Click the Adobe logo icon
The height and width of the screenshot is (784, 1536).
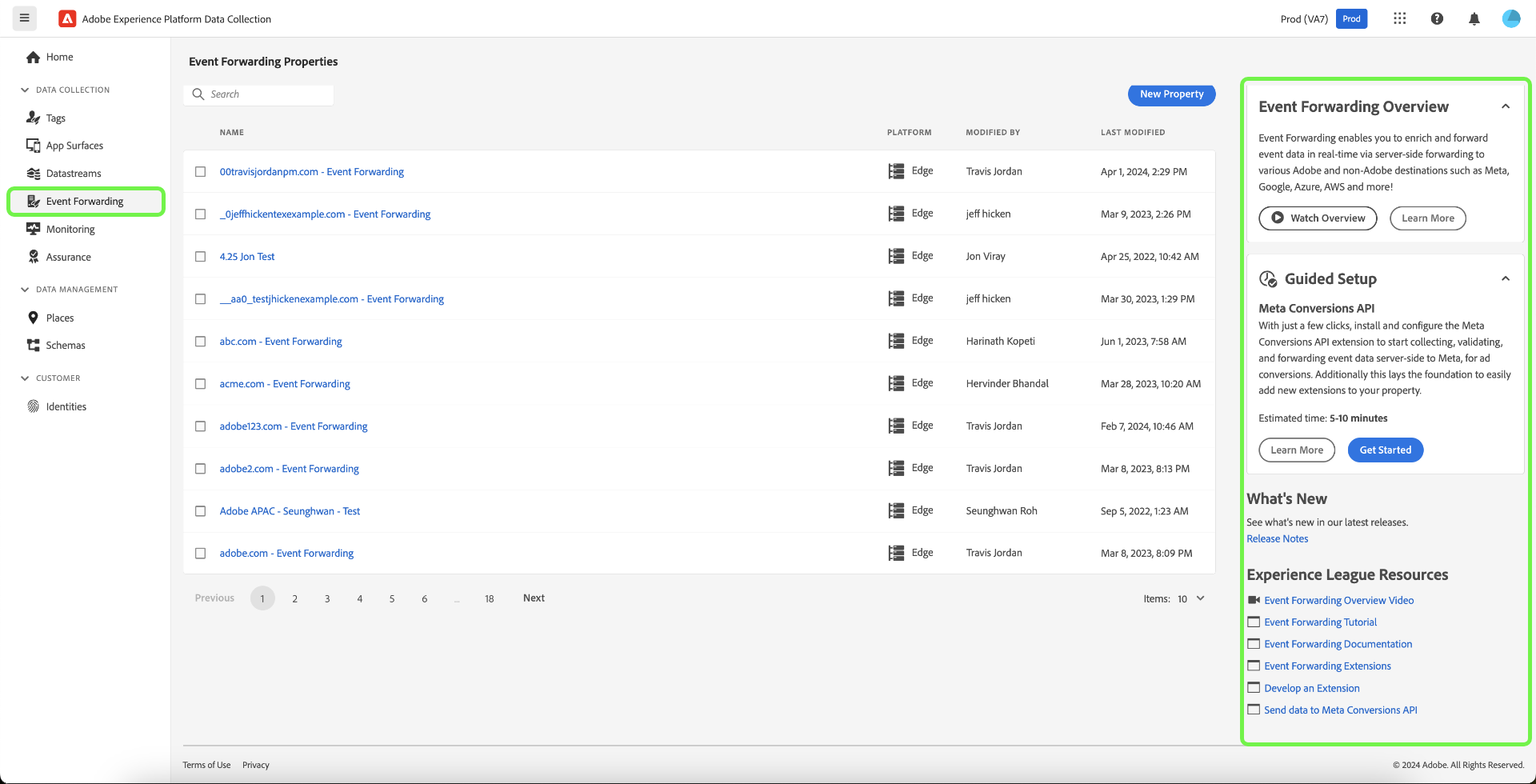[67, 18]
